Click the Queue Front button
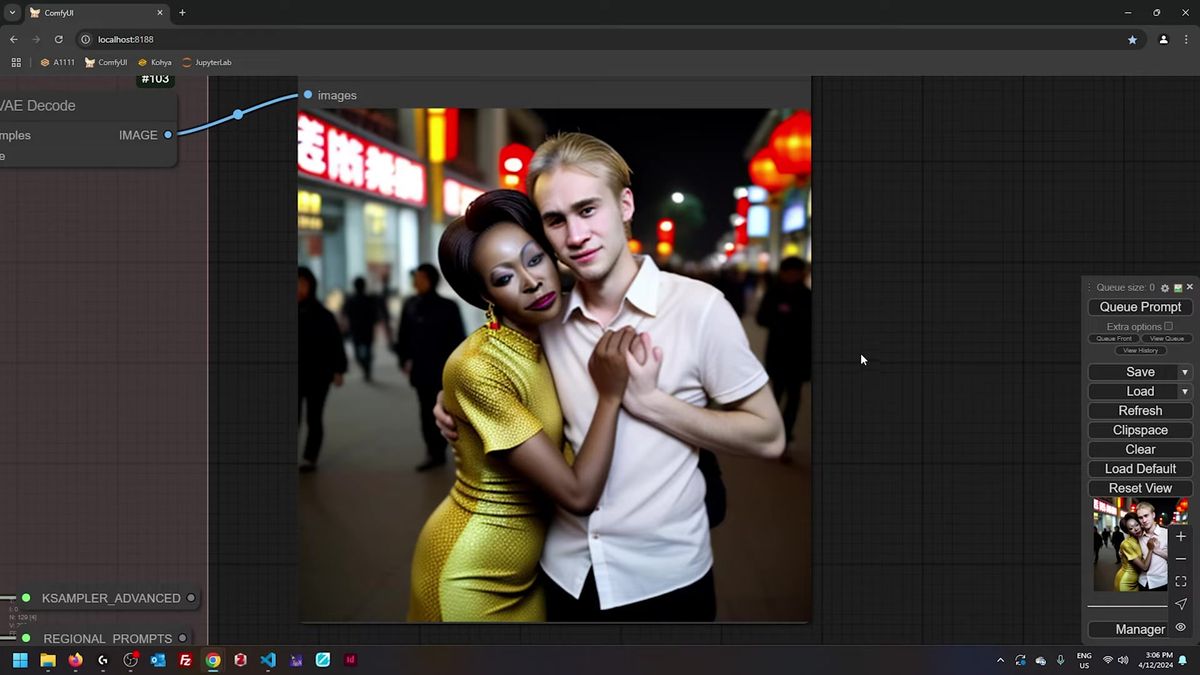The width and height of the screenshot is (1200, 675). tap(1113, 339)
